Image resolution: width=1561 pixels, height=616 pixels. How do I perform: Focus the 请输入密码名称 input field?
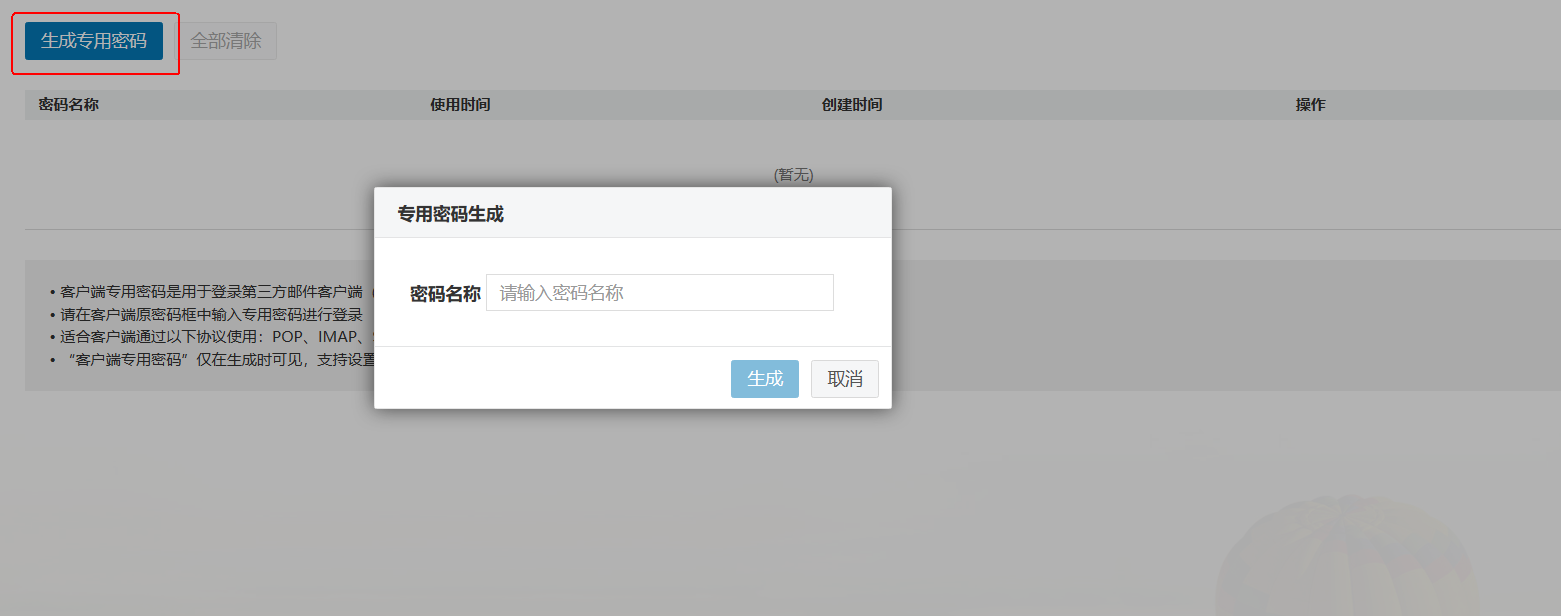(659, 293)
